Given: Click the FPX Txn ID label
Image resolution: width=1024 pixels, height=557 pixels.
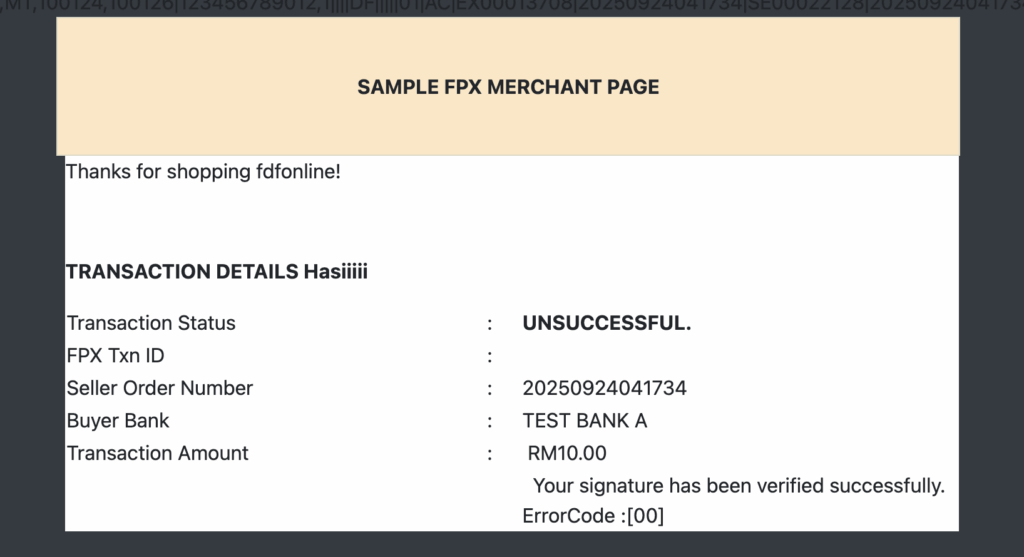Looking at the screenshot, I should tap(115, 356).
